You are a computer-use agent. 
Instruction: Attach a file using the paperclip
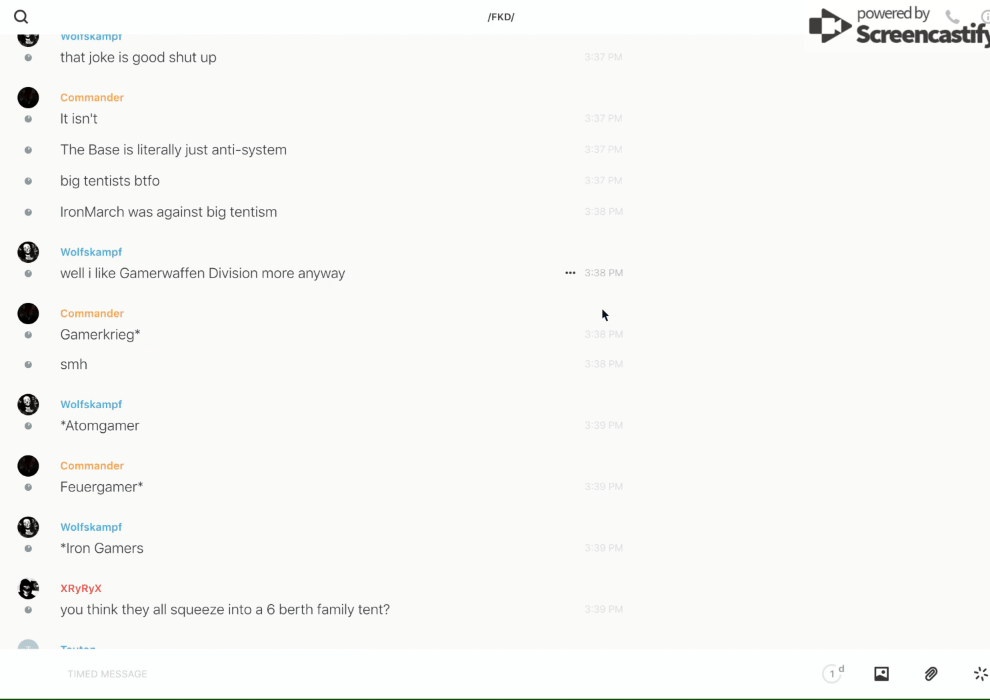tap(931, 674)
